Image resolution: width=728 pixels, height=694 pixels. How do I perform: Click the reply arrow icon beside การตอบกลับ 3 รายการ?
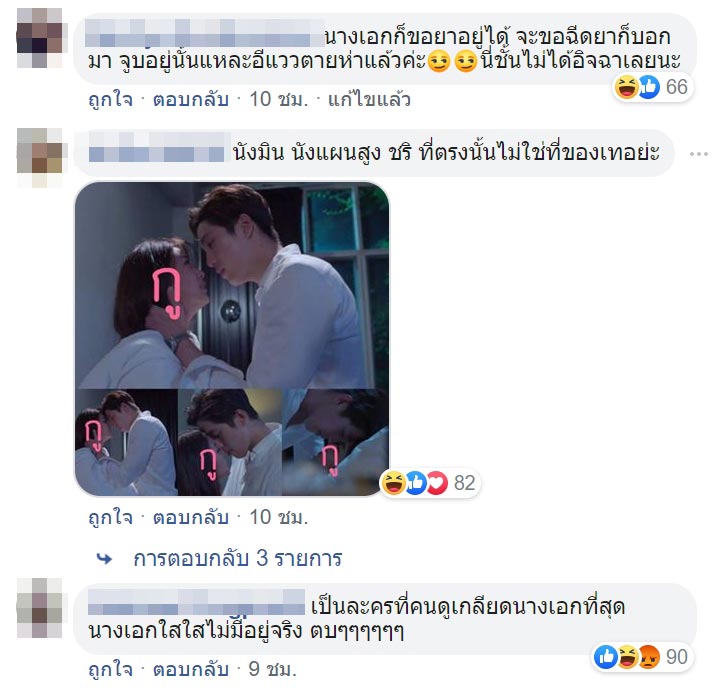coord(105,559)
